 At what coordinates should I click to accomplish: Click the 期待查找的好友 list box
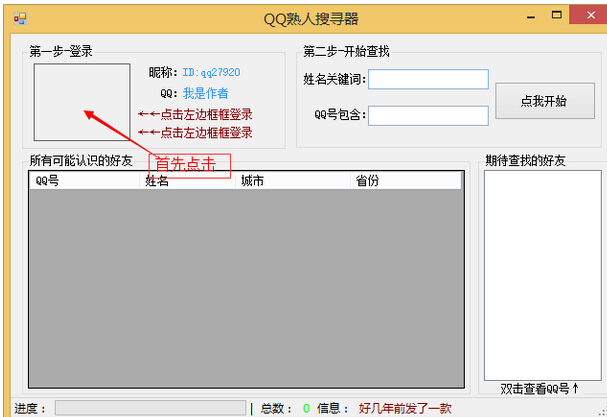tap(542, 275)
